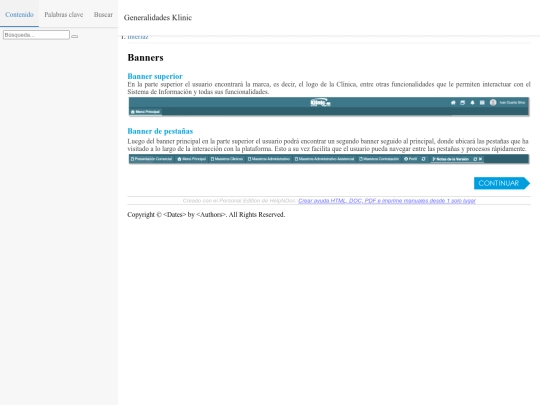Click the Banner superior screenshot image
The image size is (540, 405).
point(329,107)
